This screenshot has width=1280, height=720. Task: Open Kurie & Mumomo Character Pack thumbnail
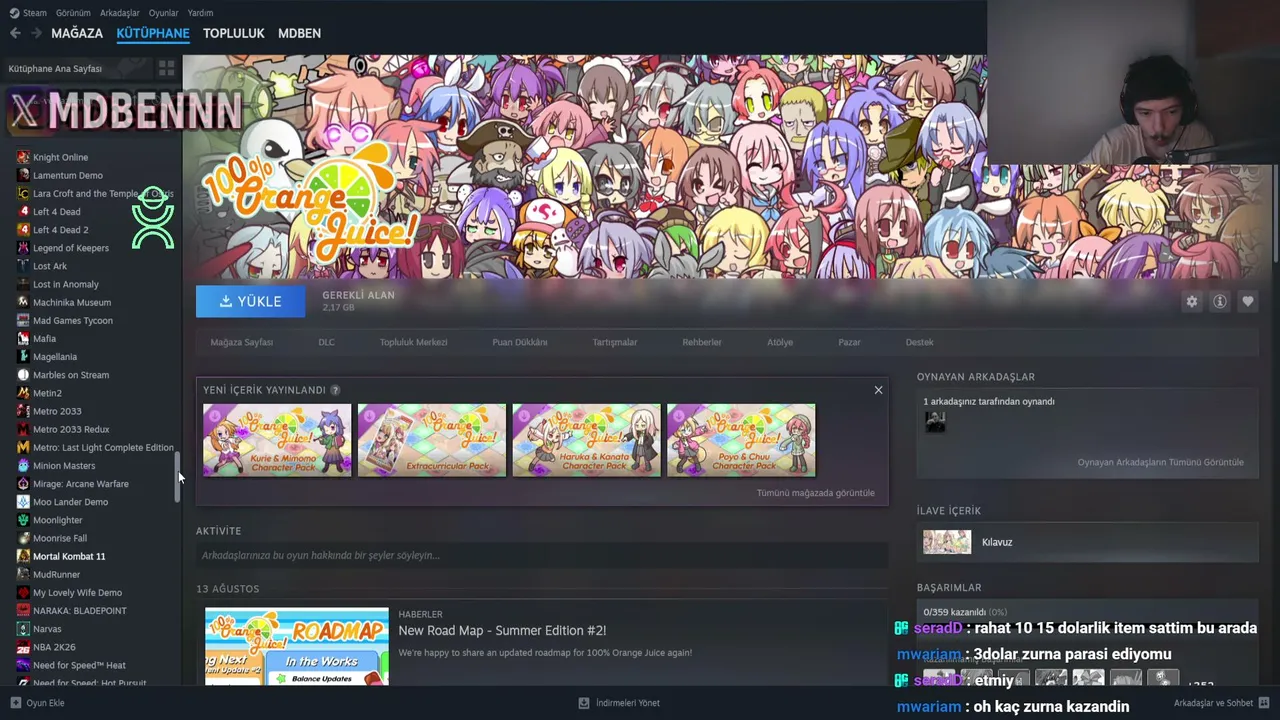[277, 440]
